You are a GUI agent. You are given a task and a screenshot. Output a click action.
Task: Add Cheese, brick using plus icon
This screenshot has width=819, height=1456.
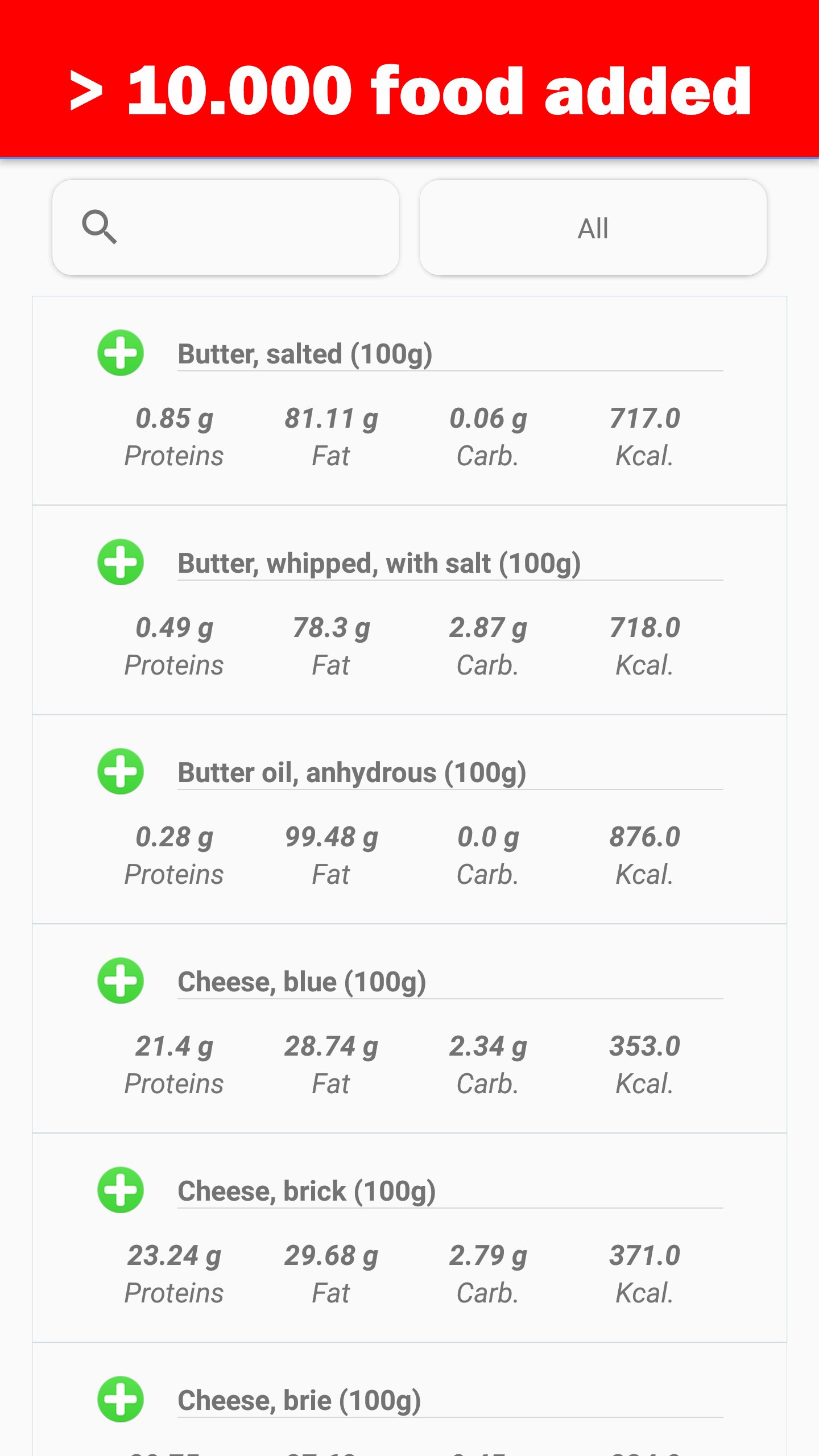(121, 1190)
